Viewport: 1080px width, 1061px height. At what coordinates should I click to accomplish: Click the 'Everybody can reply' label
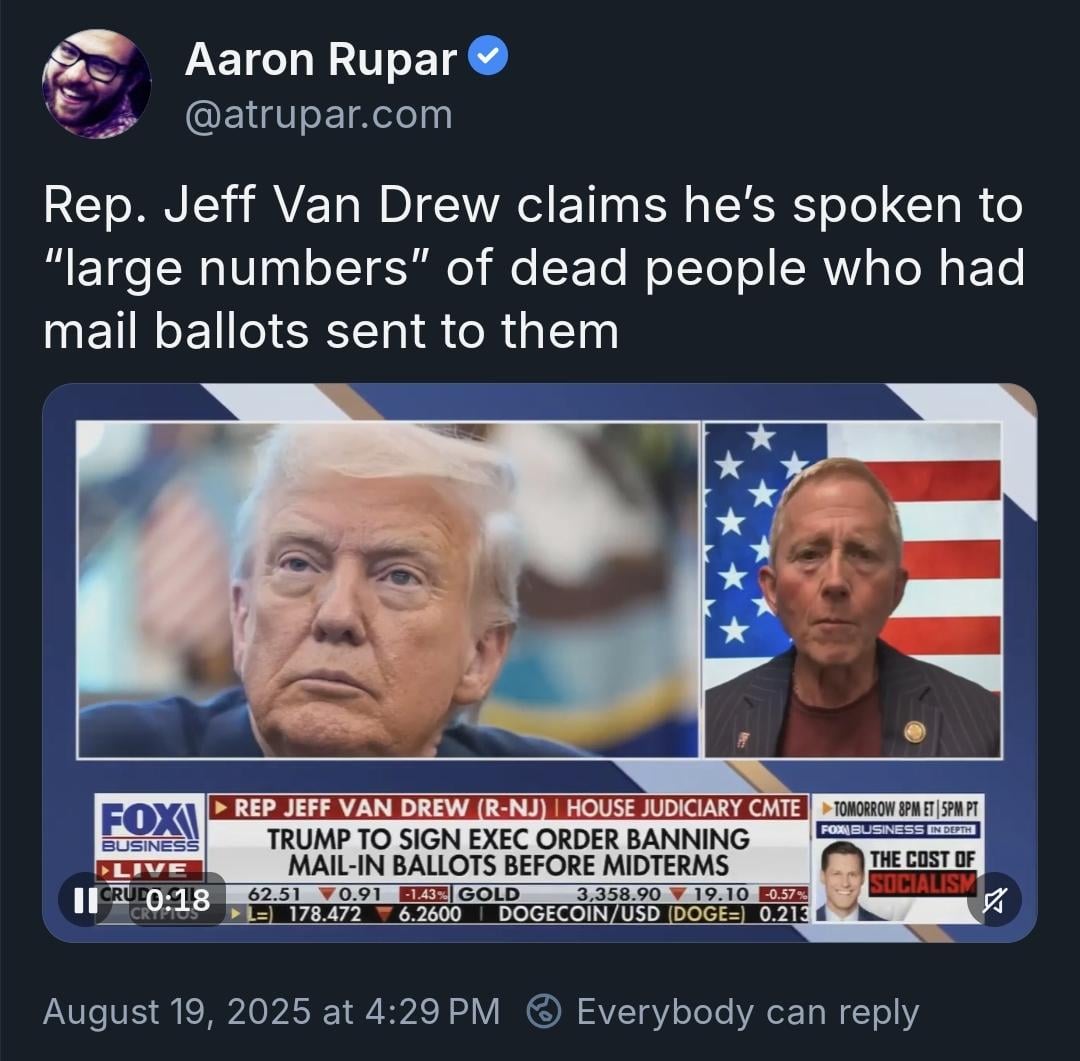coord(748,1012)
